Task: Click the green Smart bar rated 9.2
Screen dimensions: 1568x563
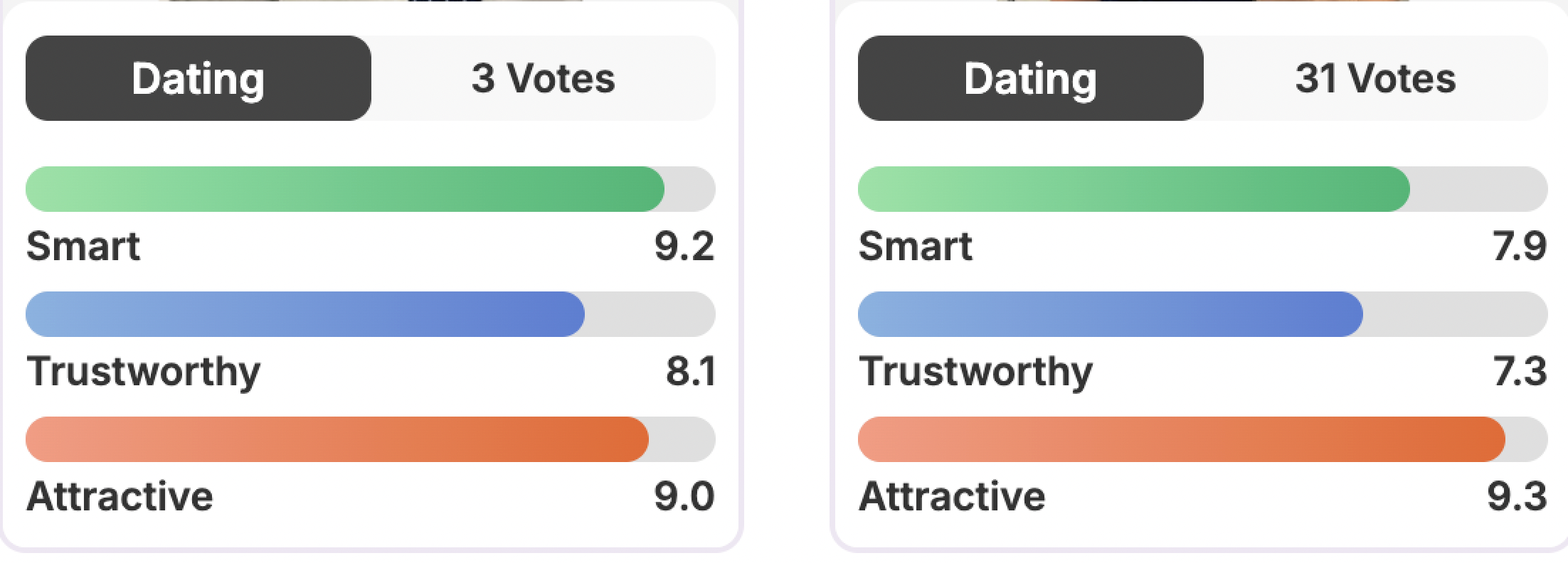Action: 345,189
